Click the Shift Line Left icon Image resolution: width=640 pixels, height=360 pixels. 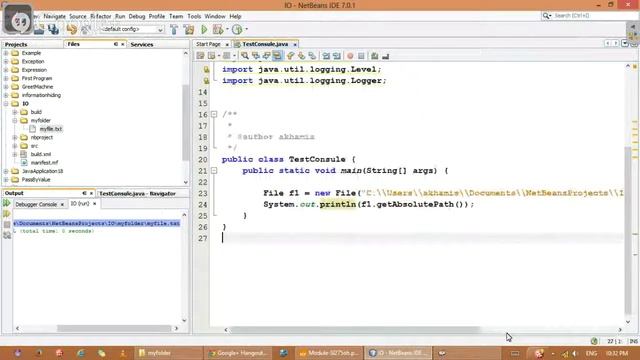coord(326,56)
